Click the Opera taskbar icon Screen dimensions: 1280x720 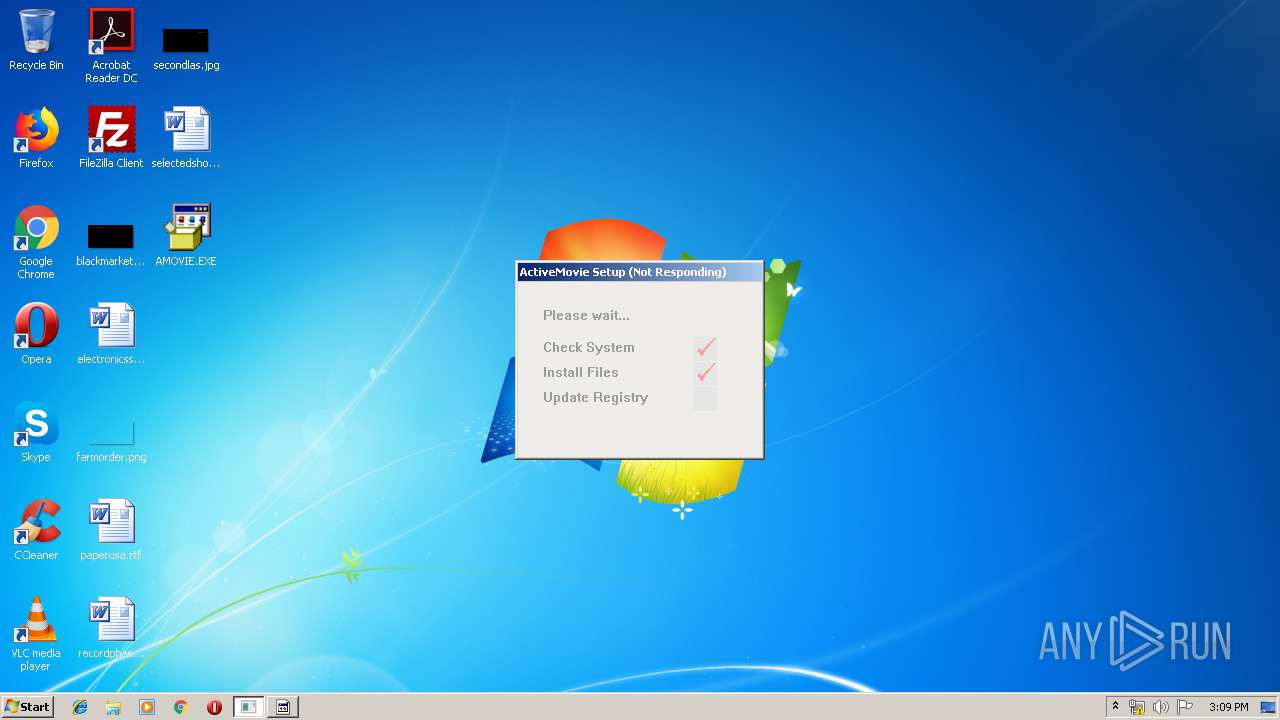coord(214,707)
